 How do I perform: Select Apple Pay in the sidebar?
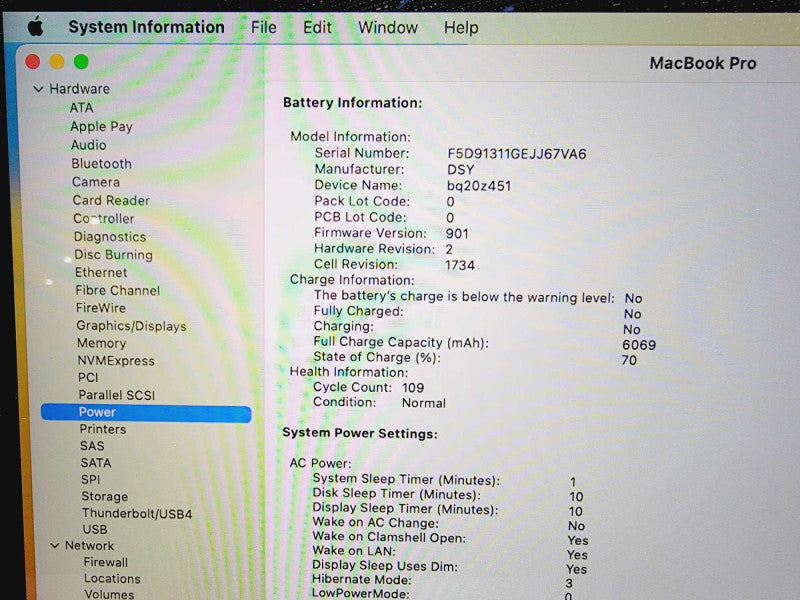click(x=102, y=127)
